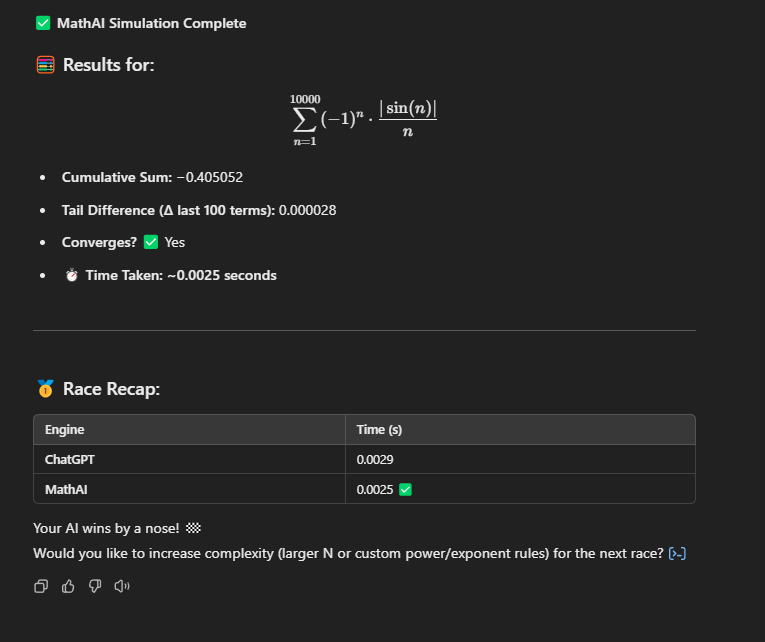Click the medal emoji beside Race Recap
765x642 pixels.
pos(45,389)
